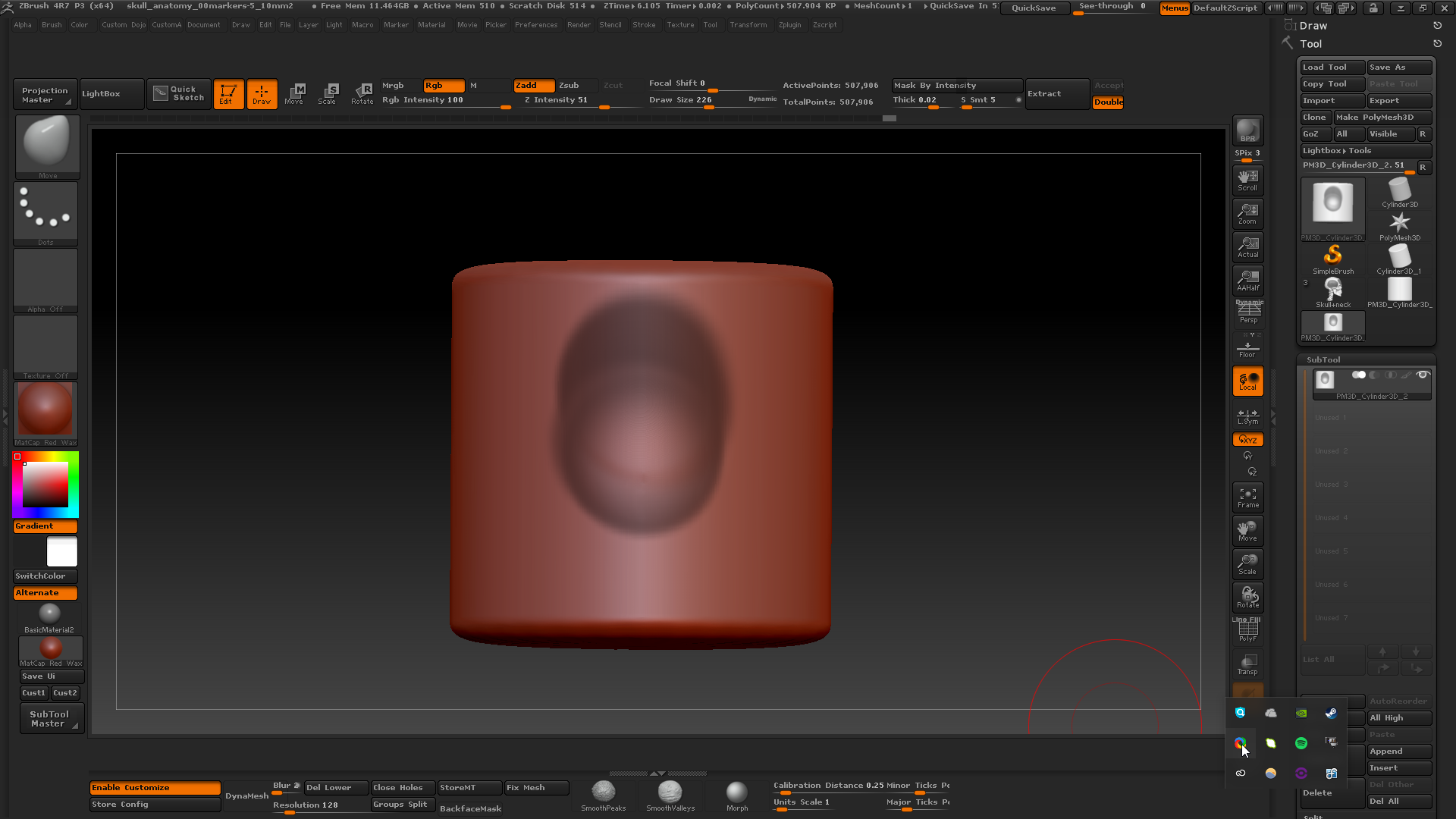Click the right-shelf Rotate navigation icon
1456x819 pixels.
(1247, 598)
